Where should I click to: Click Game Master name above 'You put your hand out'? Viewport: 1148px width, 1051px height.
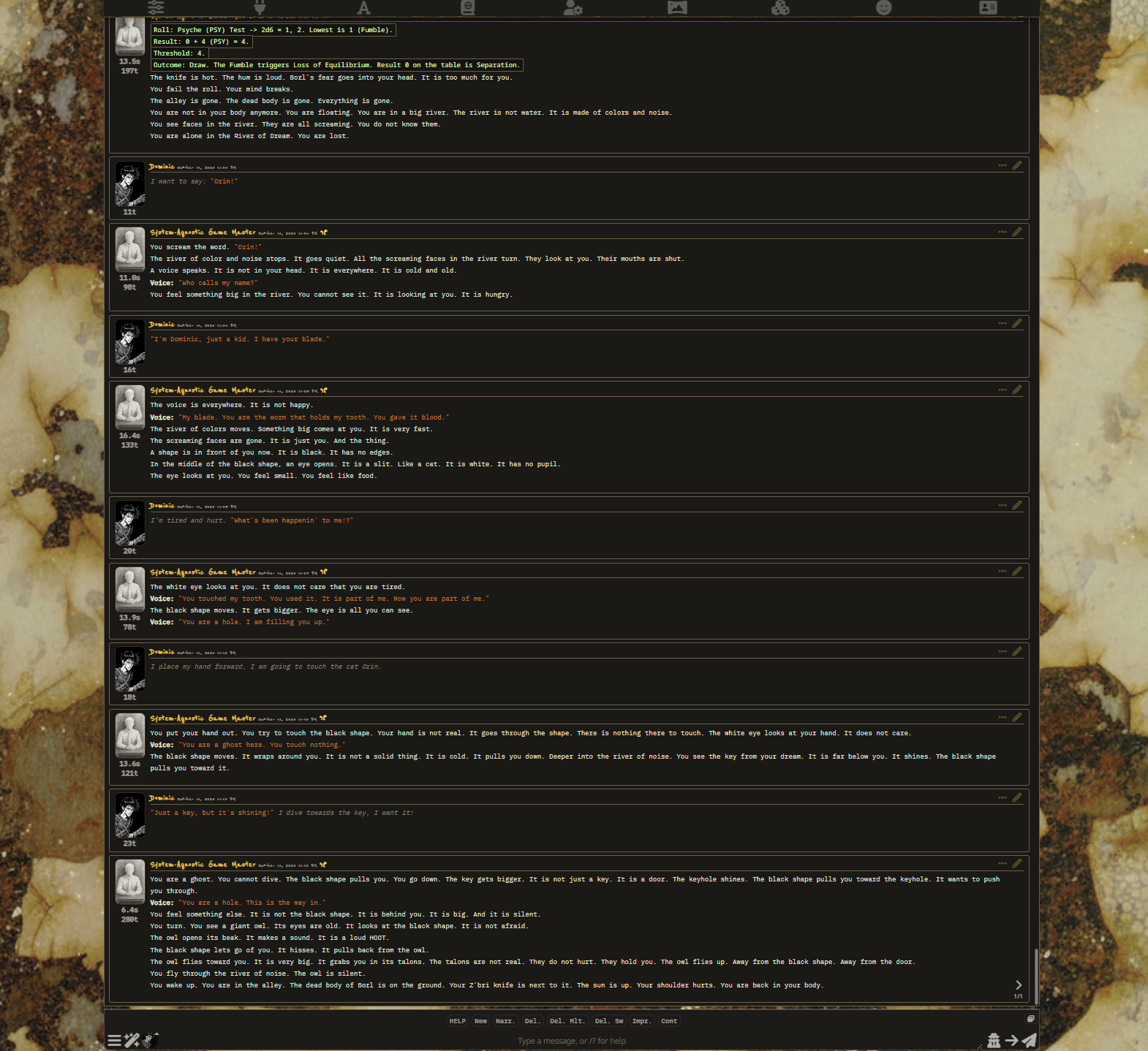tap(203, 718)
